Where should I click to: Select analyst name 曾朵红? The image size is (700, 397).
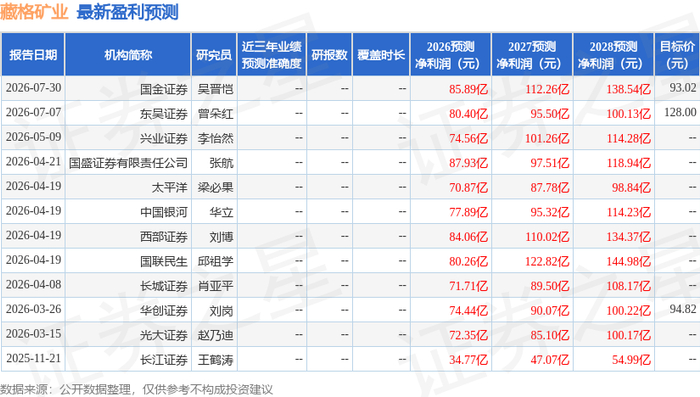[216, 114]
